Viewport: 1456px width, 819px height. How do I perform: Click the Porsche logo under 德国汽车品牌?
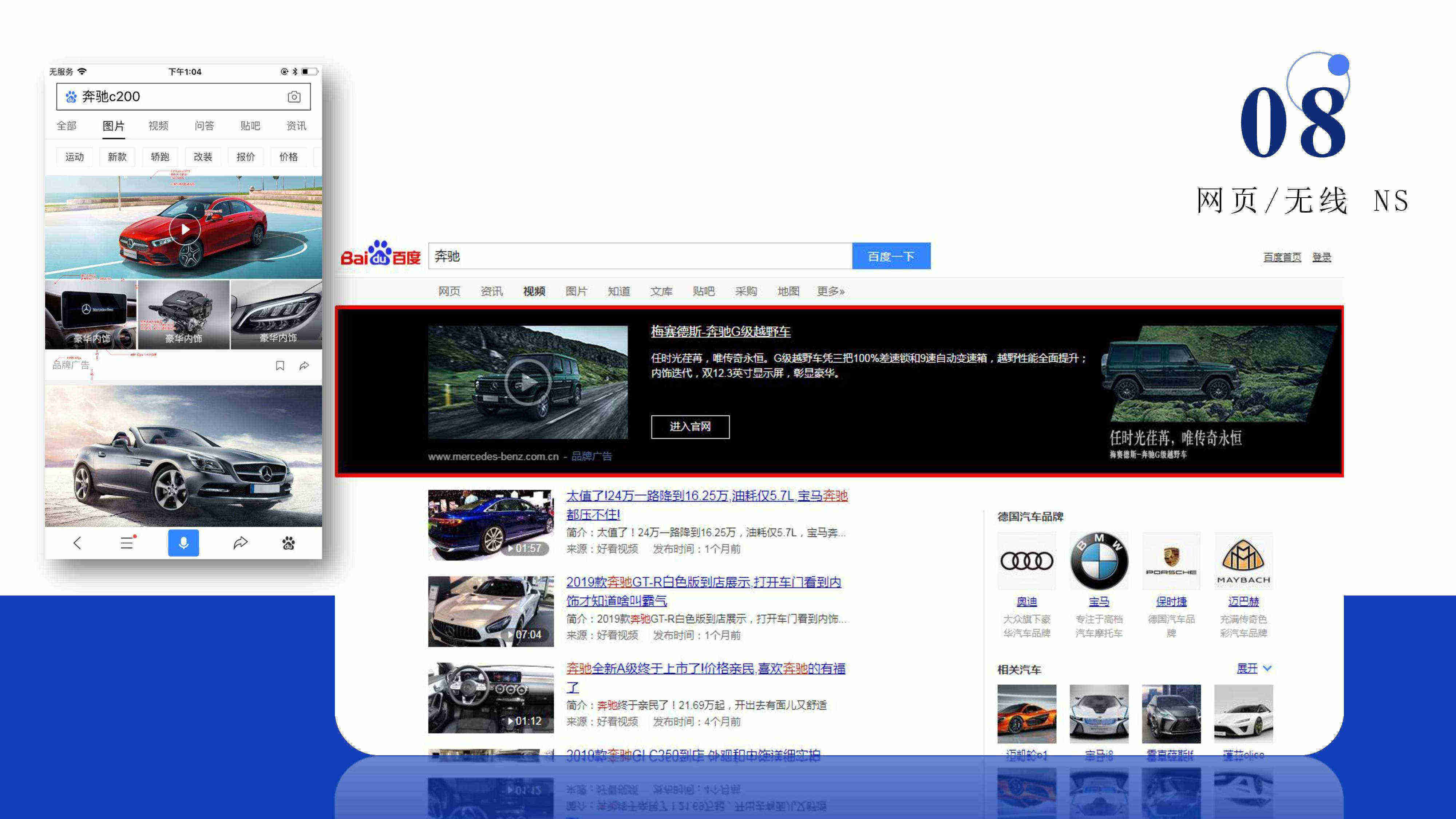pos(1171,561)
